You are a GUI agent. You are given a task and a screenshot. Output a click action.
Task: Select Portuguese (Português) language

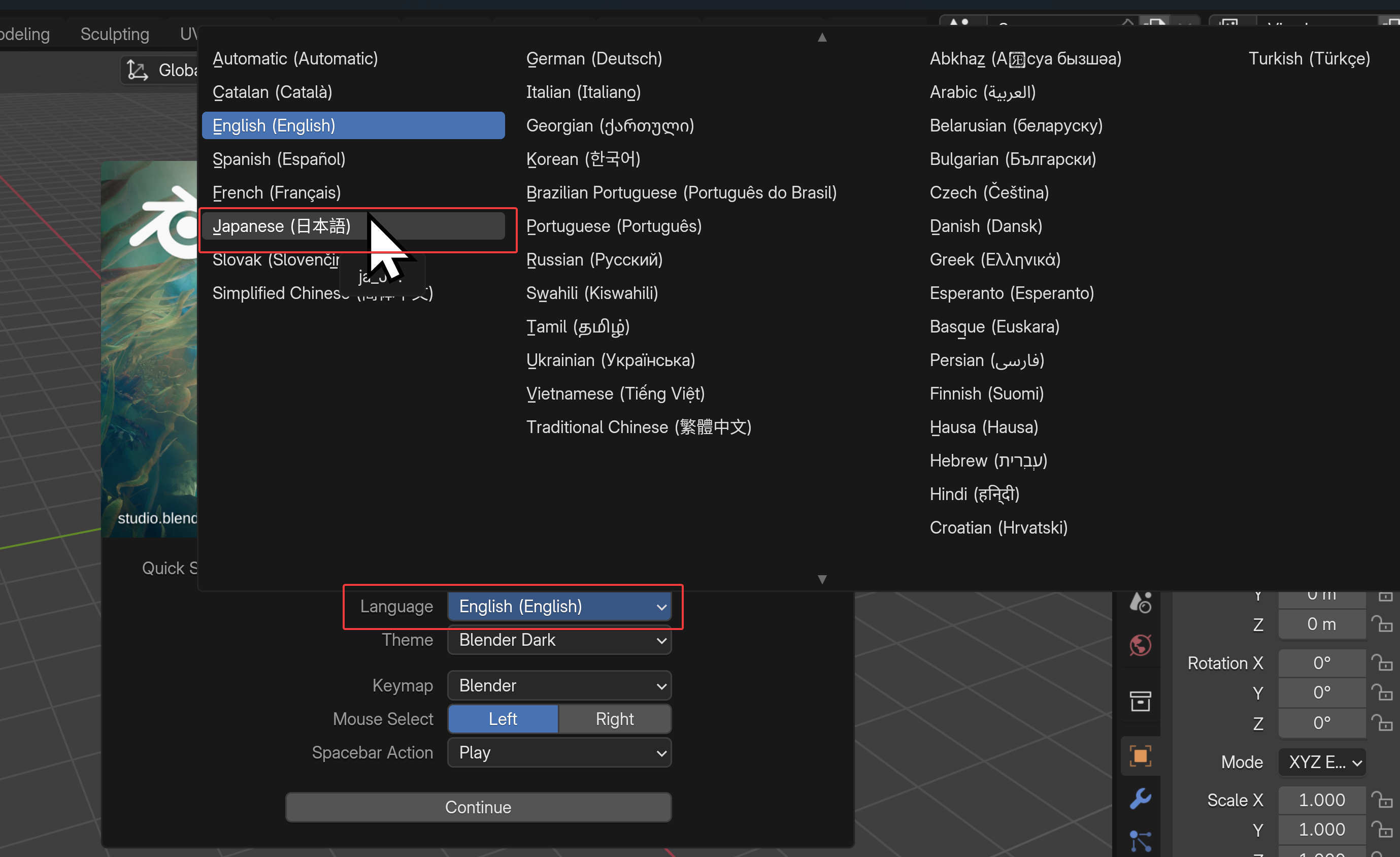point(614,226)
